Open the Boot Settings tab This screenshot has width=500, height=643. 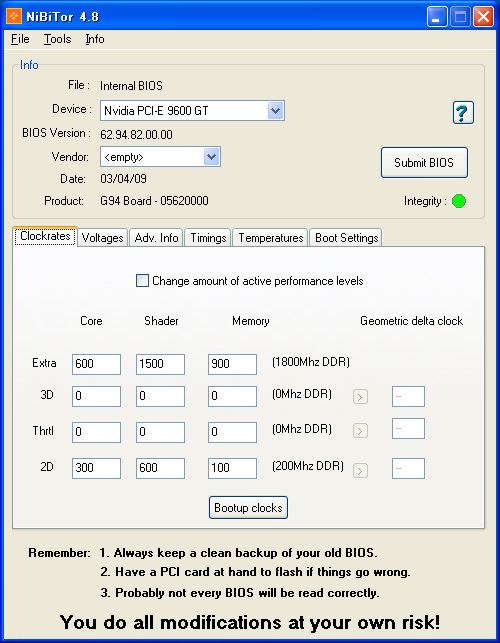(346, 238)
